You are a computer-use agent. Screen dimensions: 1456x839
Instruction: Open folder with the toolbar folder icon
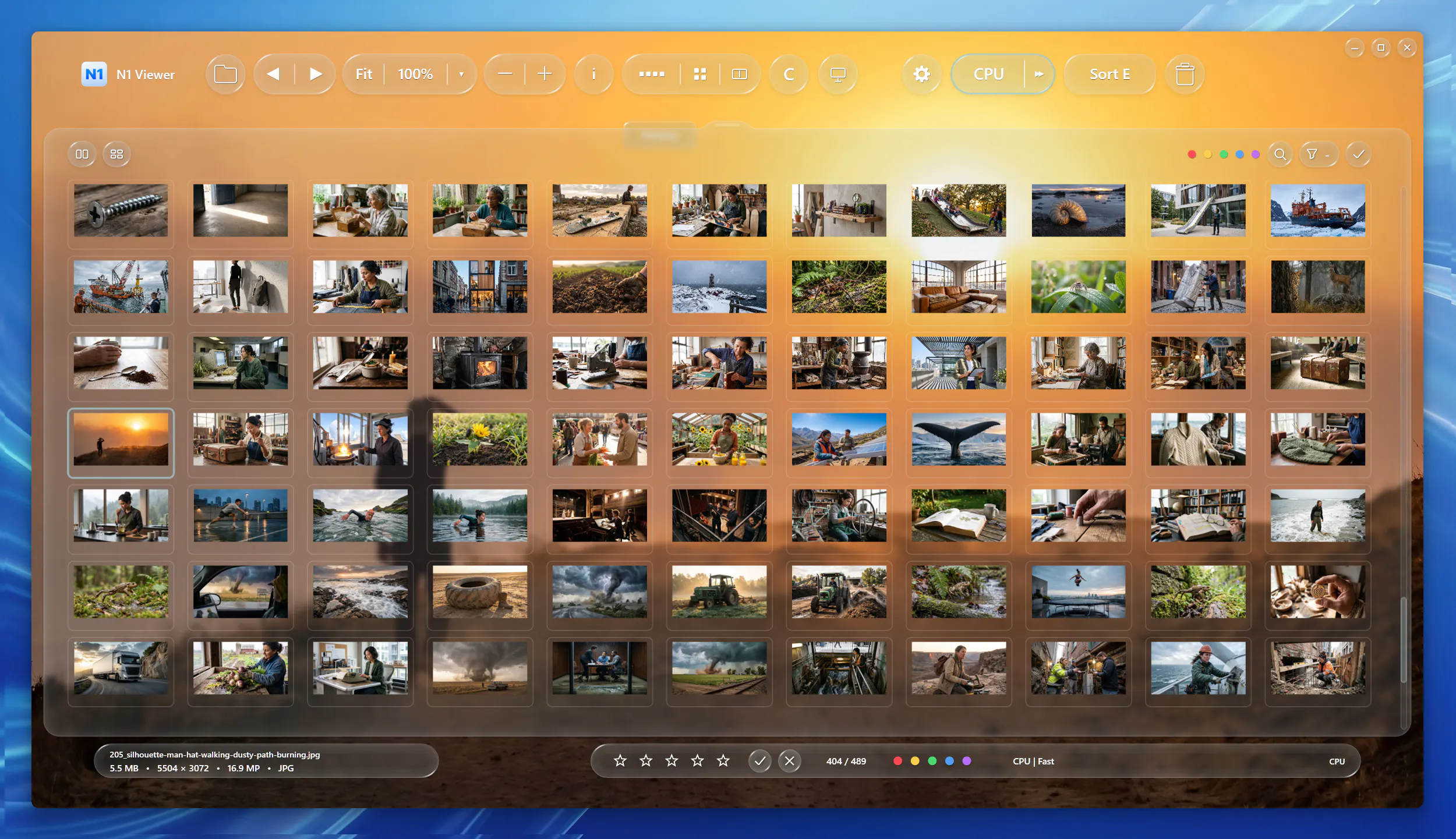pyautogui.click(x=225, y=74)
